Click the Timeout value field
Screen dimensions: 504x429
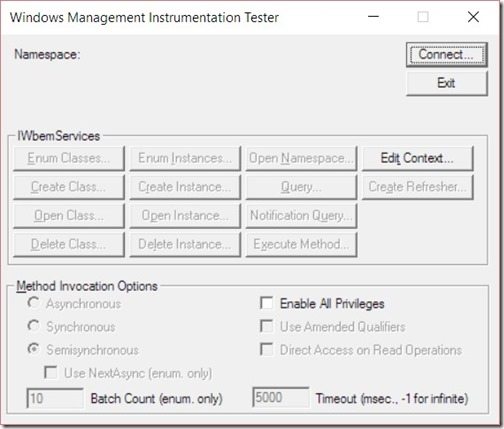pyautogui.click(x=281, y=397)
